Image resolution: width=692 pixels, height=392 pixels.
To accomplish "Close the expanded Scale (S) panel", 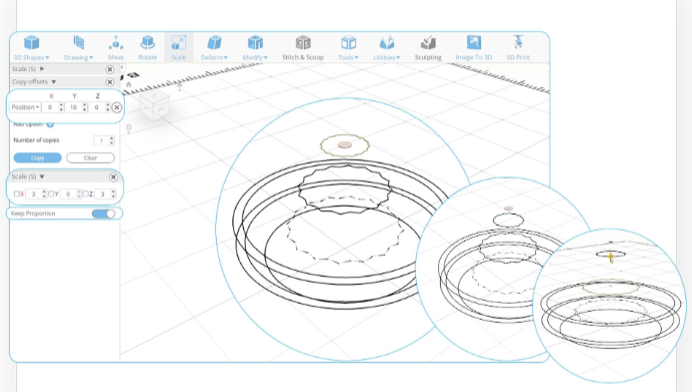I will pos(113,177).
